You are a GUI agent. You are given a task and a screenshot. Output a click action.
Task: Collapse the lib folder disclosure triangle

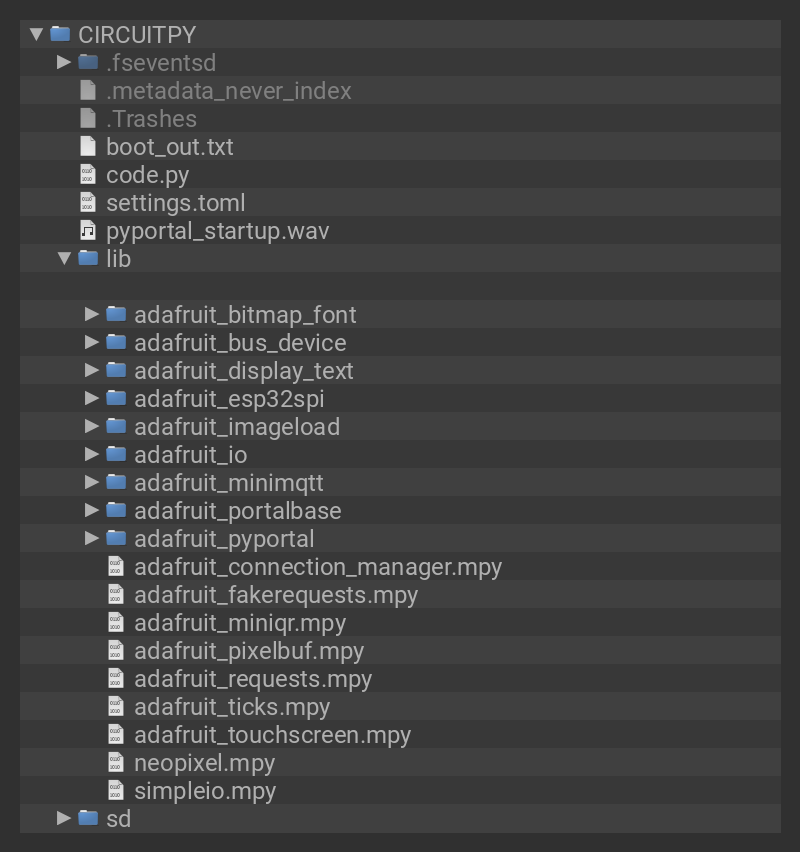[64, 258]
